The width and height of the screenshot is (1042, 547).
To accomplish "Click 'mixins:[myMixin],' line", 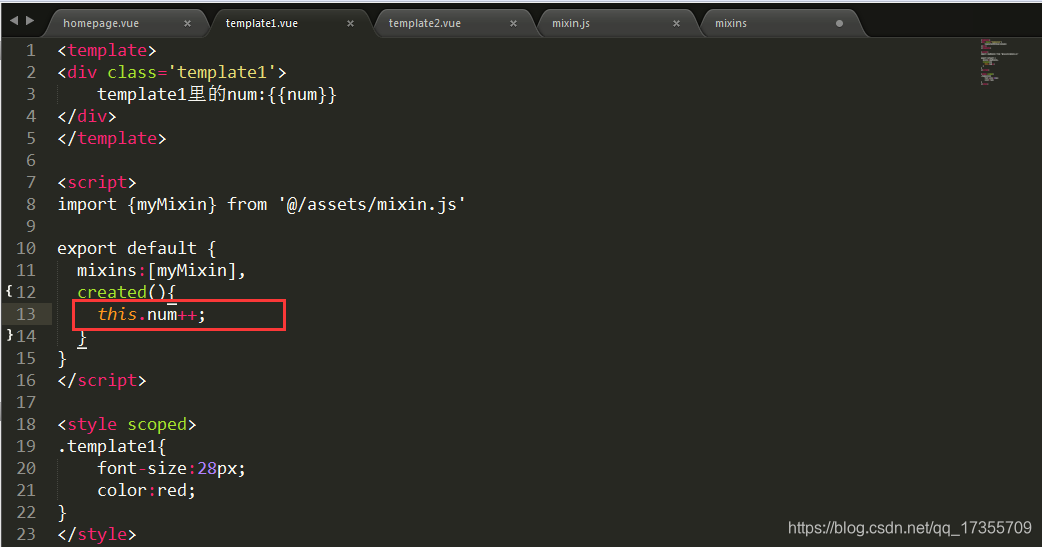I will (161, 270).
